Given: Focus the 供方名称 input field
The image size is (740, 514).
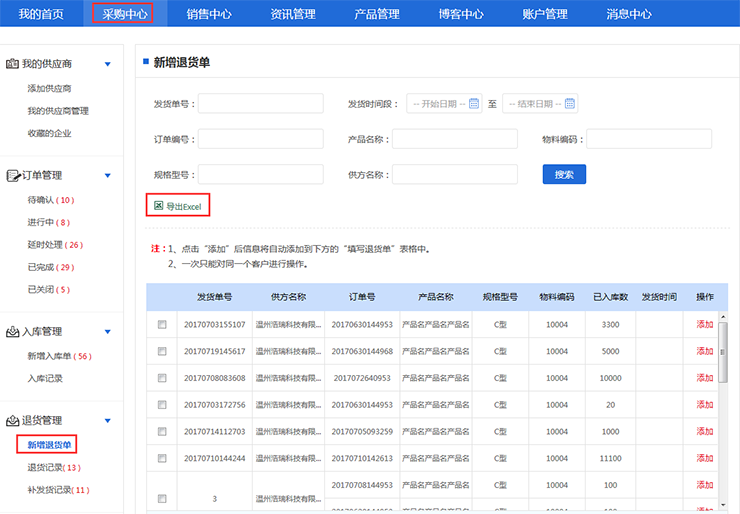Looking at the screenshot, I should coord(455,174).
